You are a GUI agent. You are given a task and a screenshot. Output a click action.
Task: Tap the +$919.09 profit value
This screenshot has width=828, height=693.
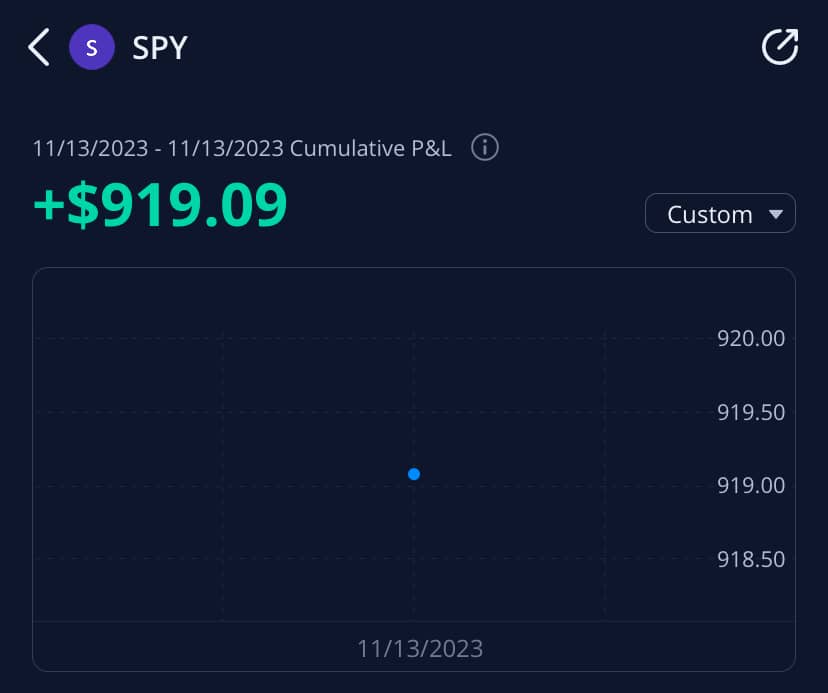click(x=160, y=204)
